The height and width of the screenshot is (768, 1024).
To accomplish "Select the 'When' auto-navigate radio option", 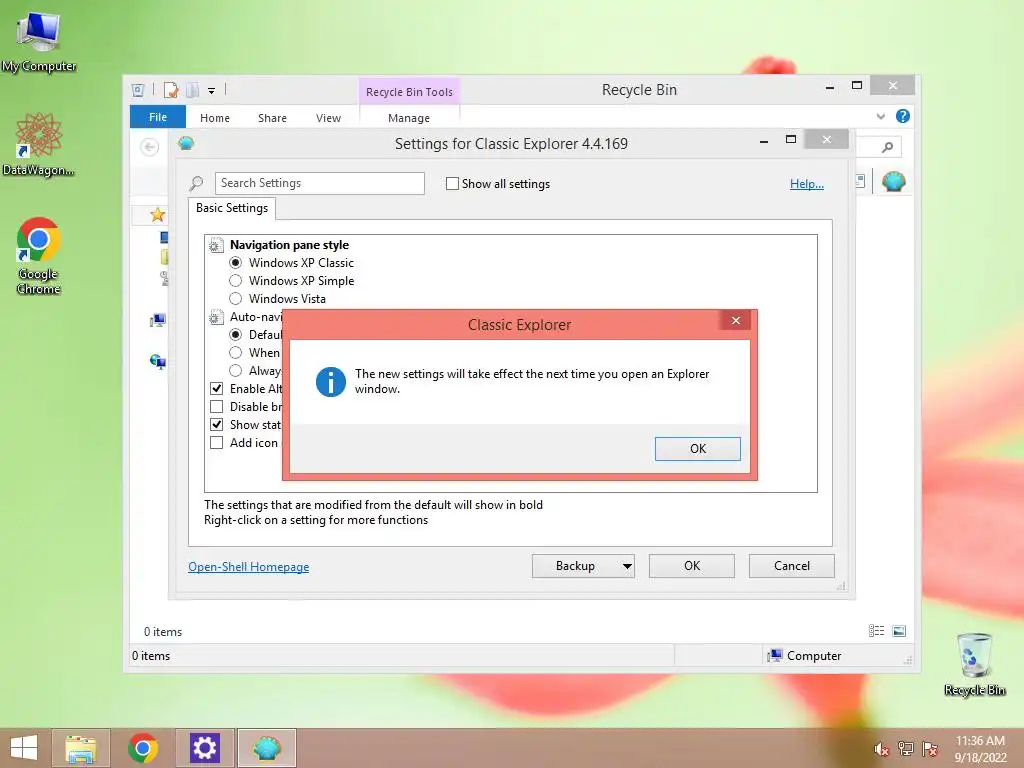I will pos(235,353).
